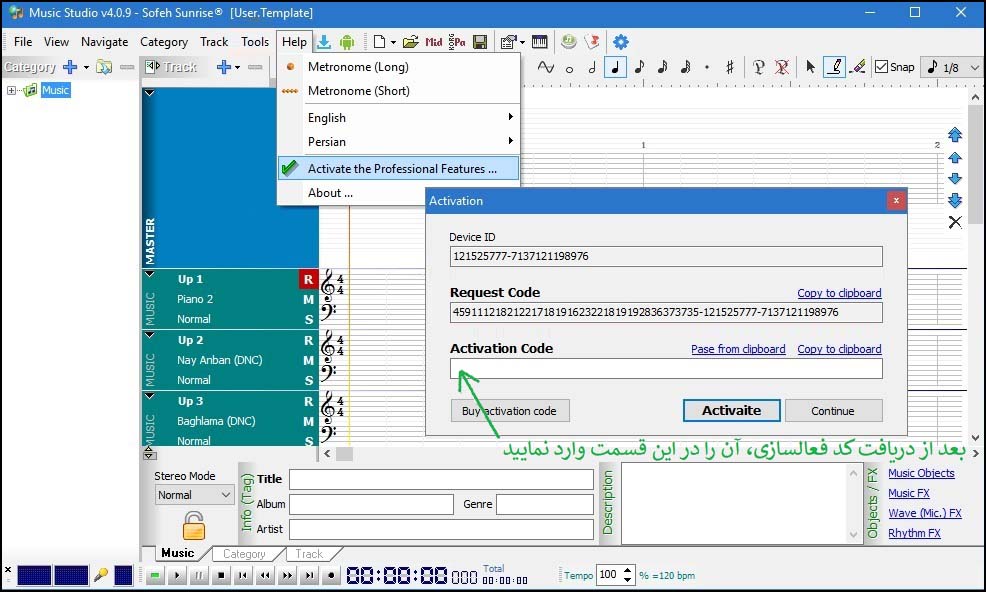Select the eighth note duration
986x592 pixels.
point(639,67)
